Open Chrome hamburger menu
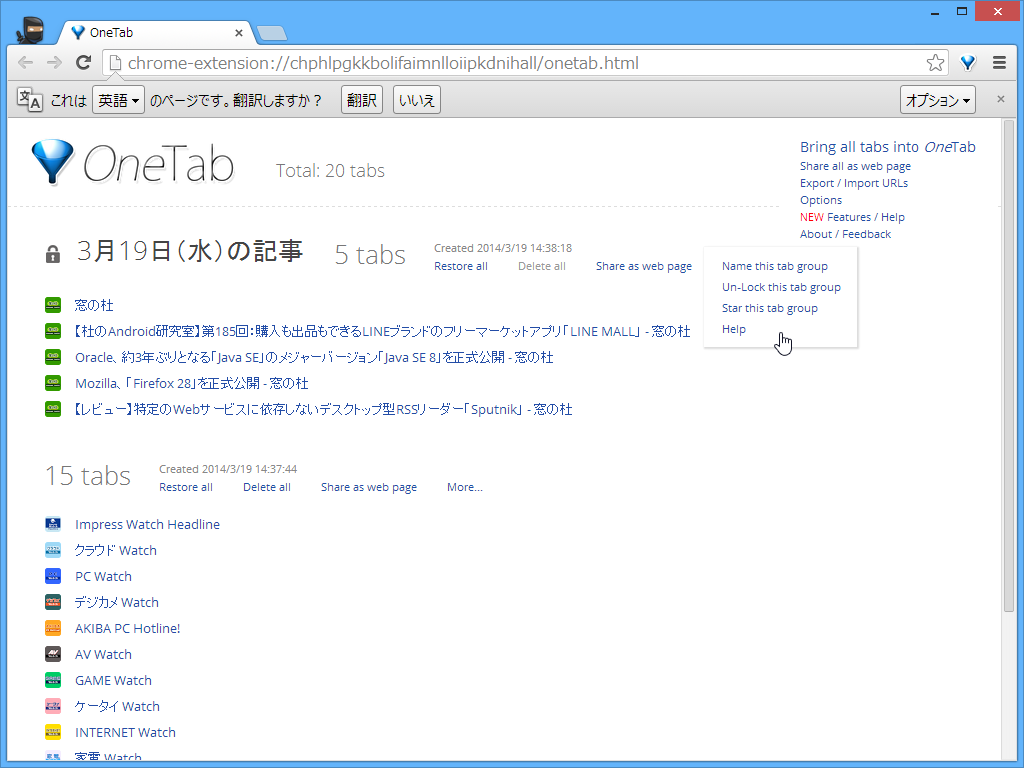This screenshot has width=1024, height=768. pos(999,63)
